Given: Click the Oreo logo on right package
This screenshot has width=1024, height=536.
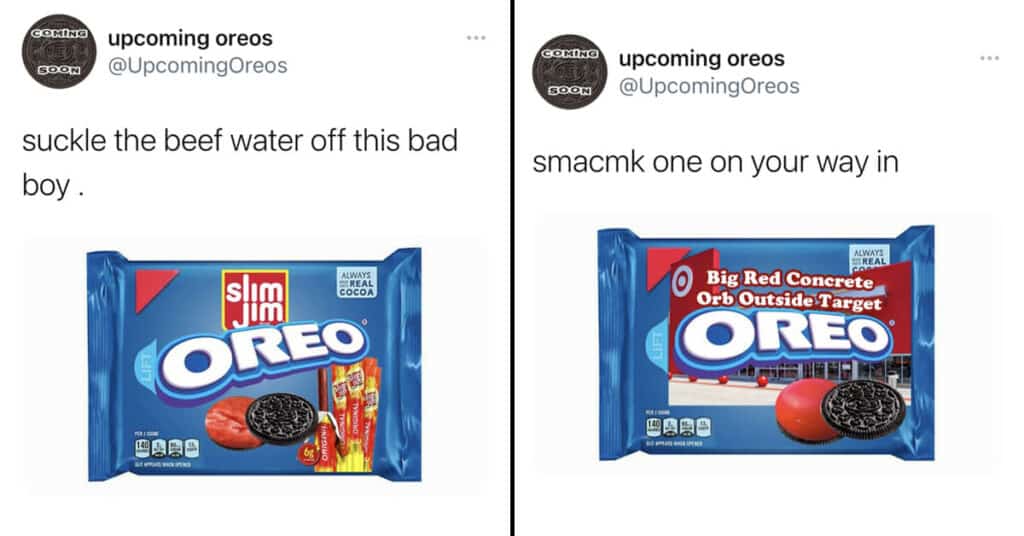Looking at the screenshot, I should (784, 335).
